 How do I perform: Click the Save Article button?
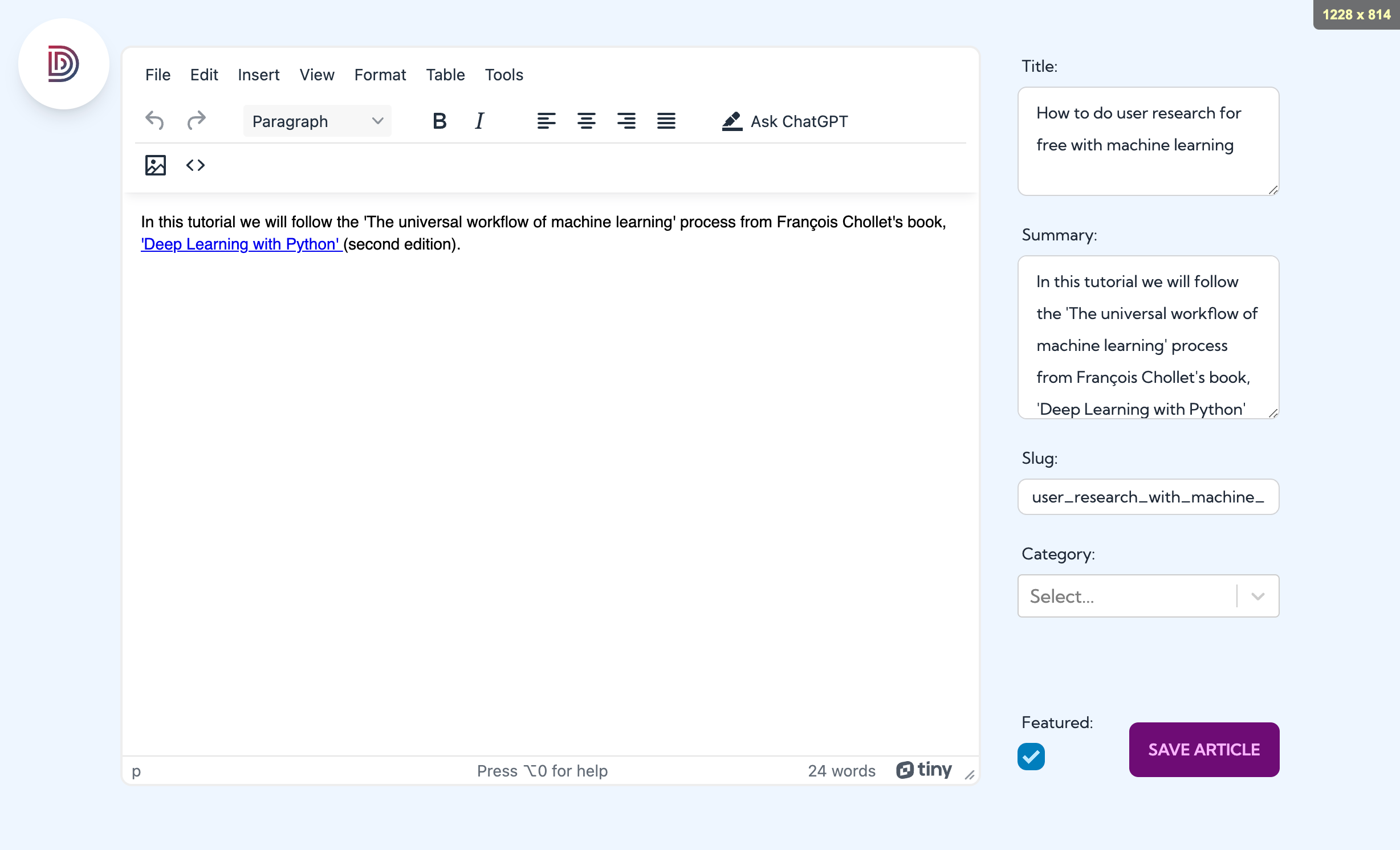[1204, 750]
